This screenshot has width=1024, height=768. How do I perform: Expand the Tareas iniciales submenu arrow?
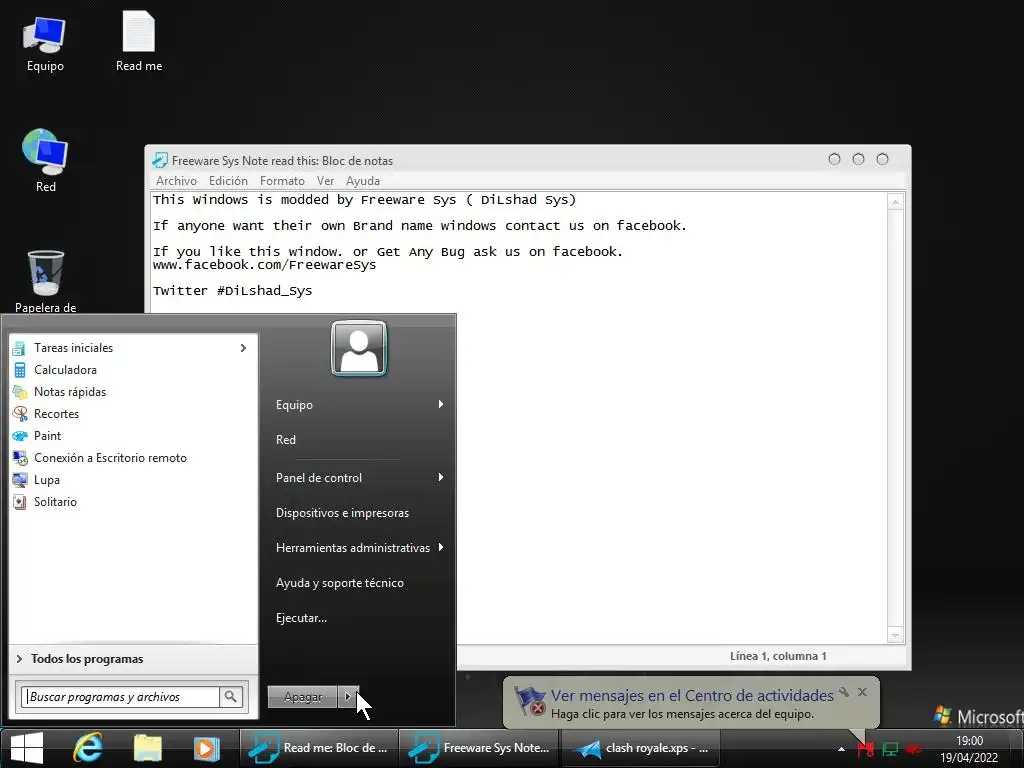[243, 348]
